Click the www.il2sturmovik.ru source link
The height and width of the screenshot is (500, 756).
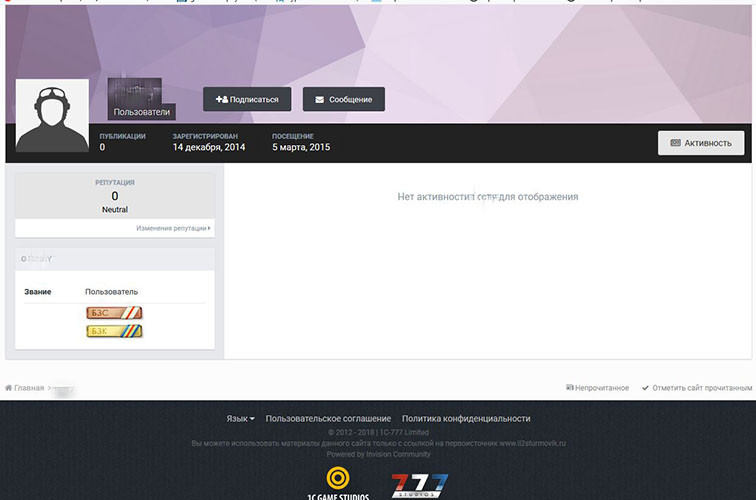point(532,443)
